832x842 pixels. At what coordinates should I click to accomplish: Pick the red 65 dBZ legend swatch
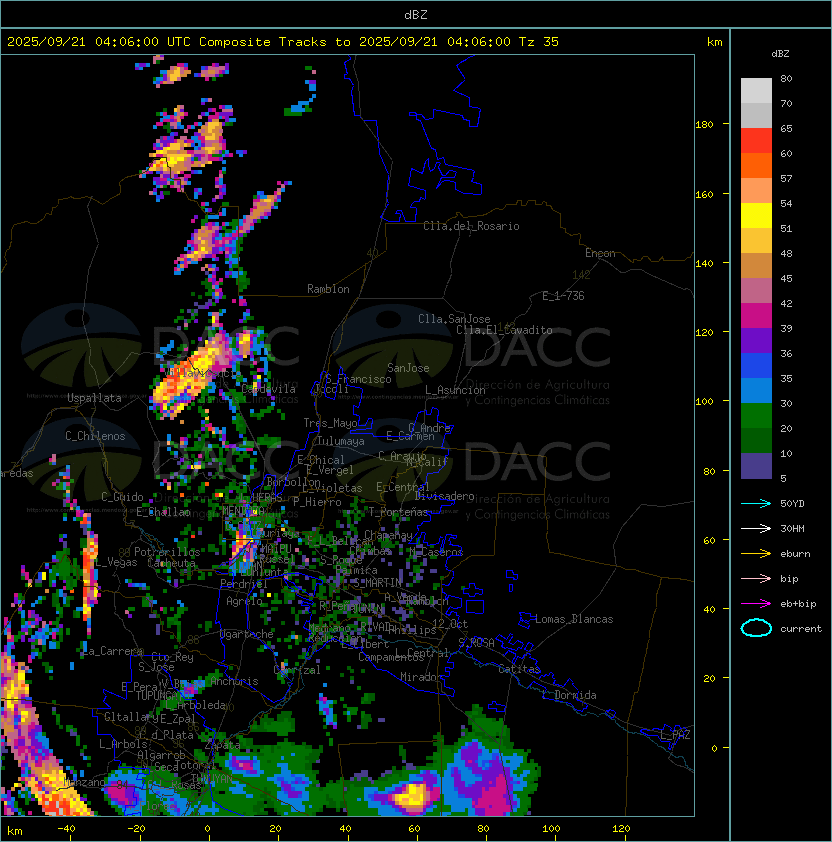coord(756,141)
